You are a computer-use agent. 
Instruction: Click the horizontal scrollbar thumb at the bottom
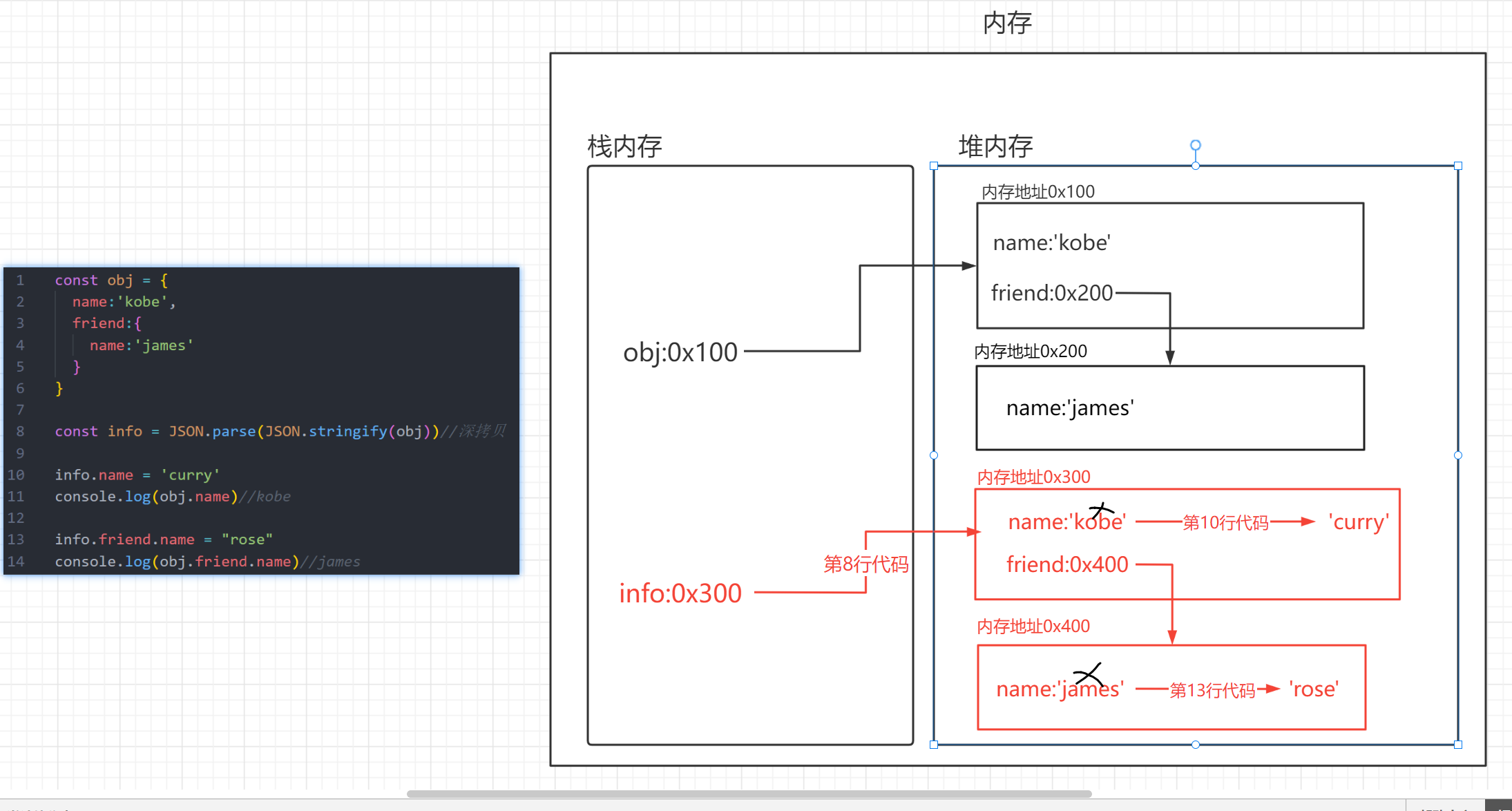click(749, 794)
